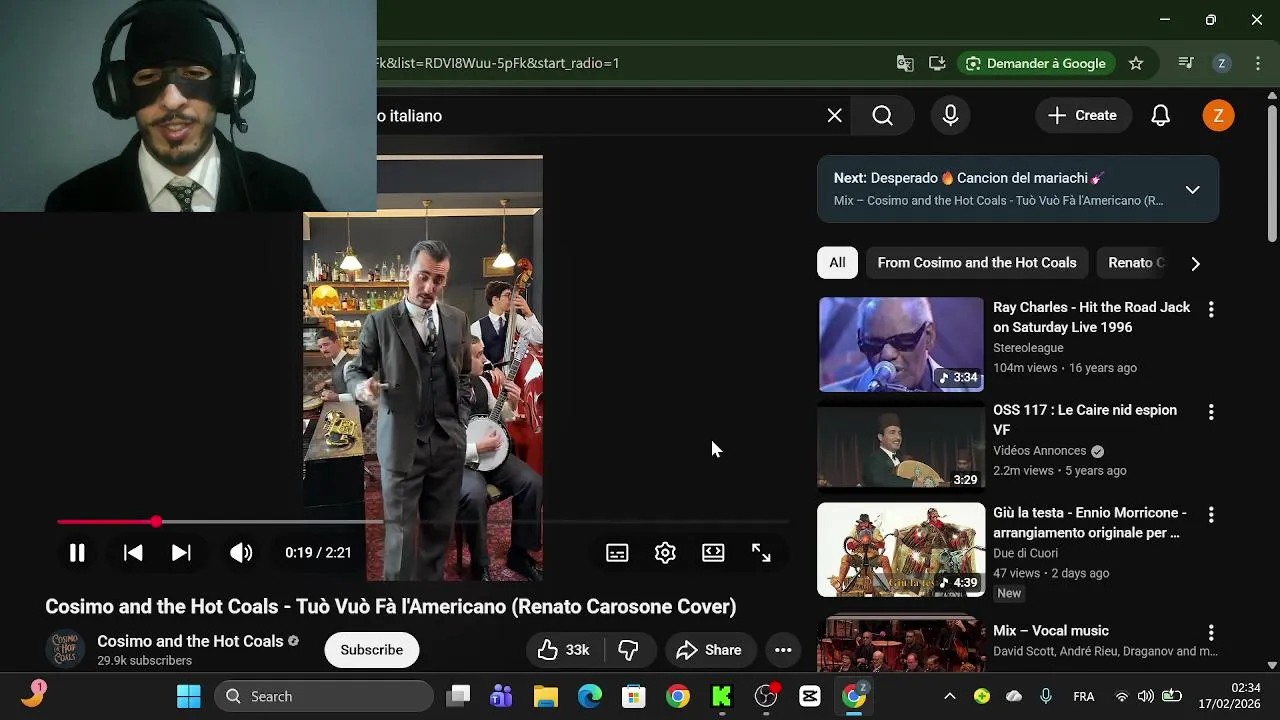The height and width of the screenshot is (720, 1280).
Task: Open the account avatar menu
Action: [x=1218, y=116]
